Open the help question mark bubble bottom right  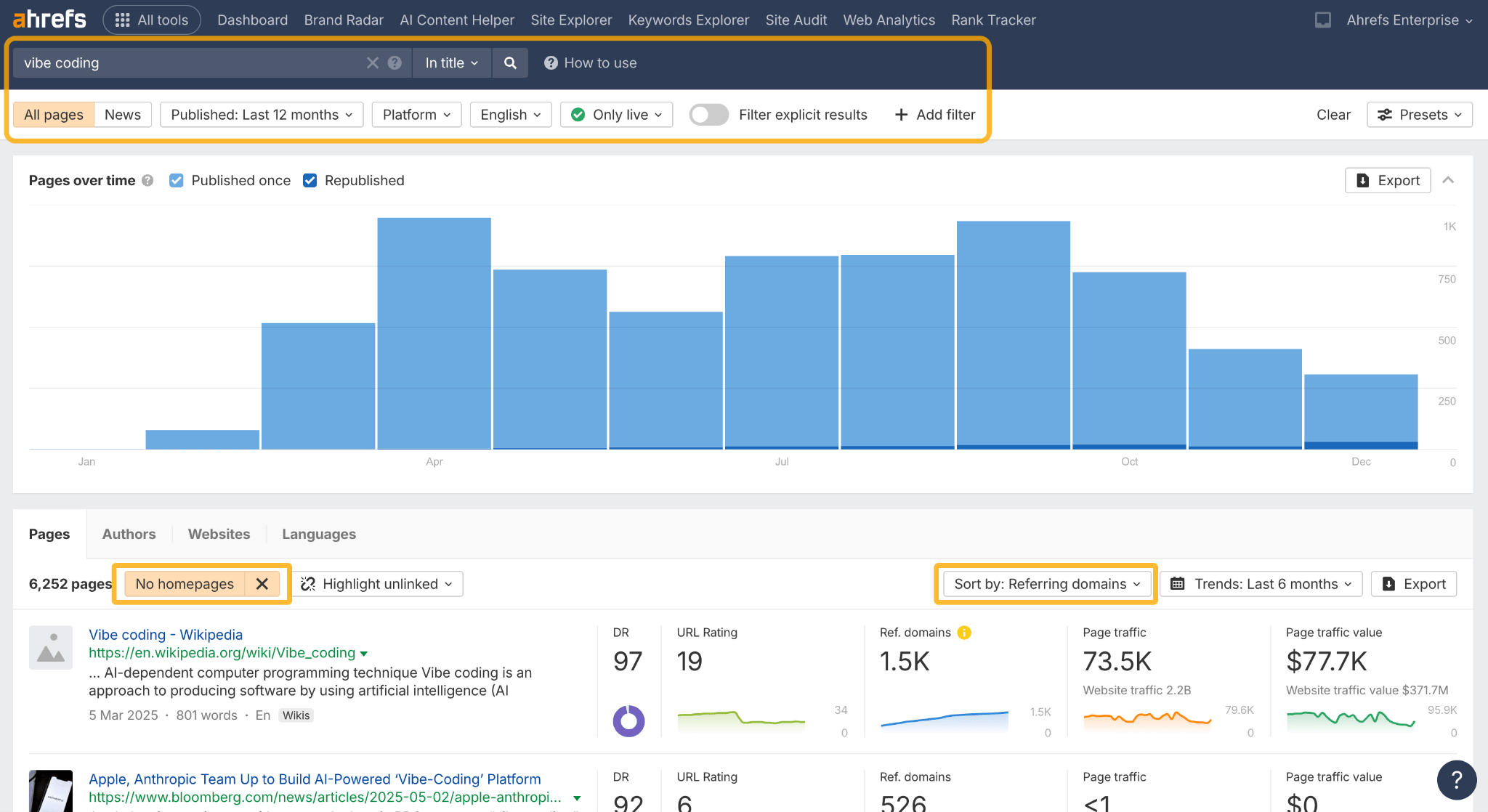[x=1457, y=780]
